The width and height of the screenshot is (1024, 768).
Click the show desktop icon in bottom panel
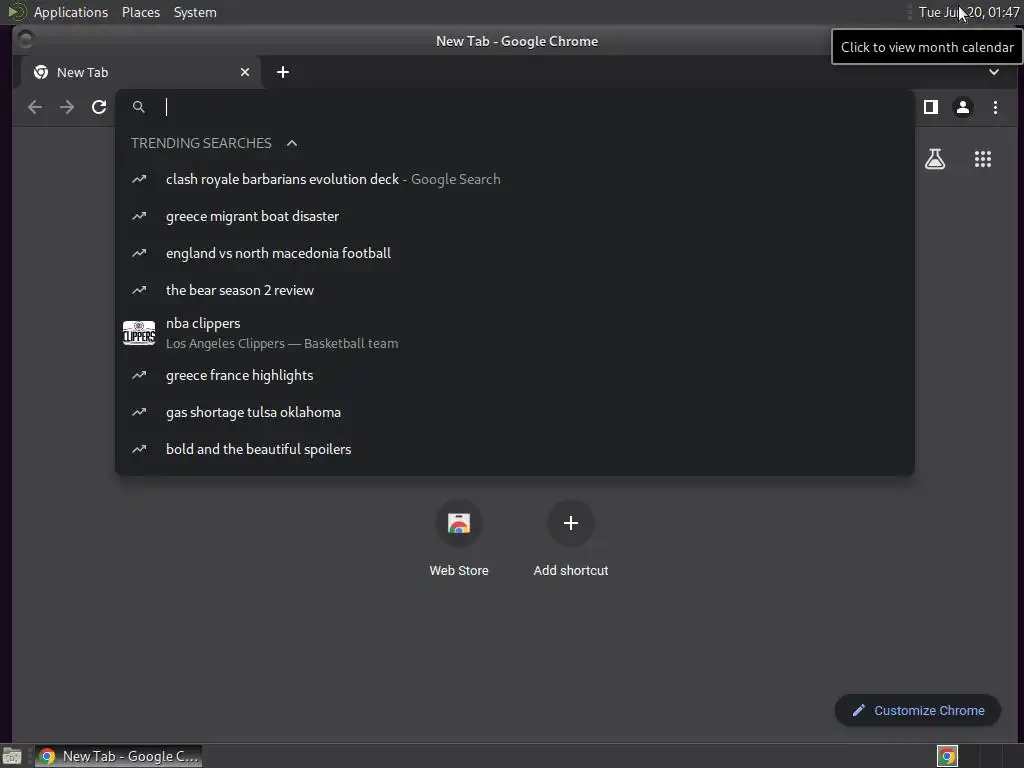click(x=12, y=756)
